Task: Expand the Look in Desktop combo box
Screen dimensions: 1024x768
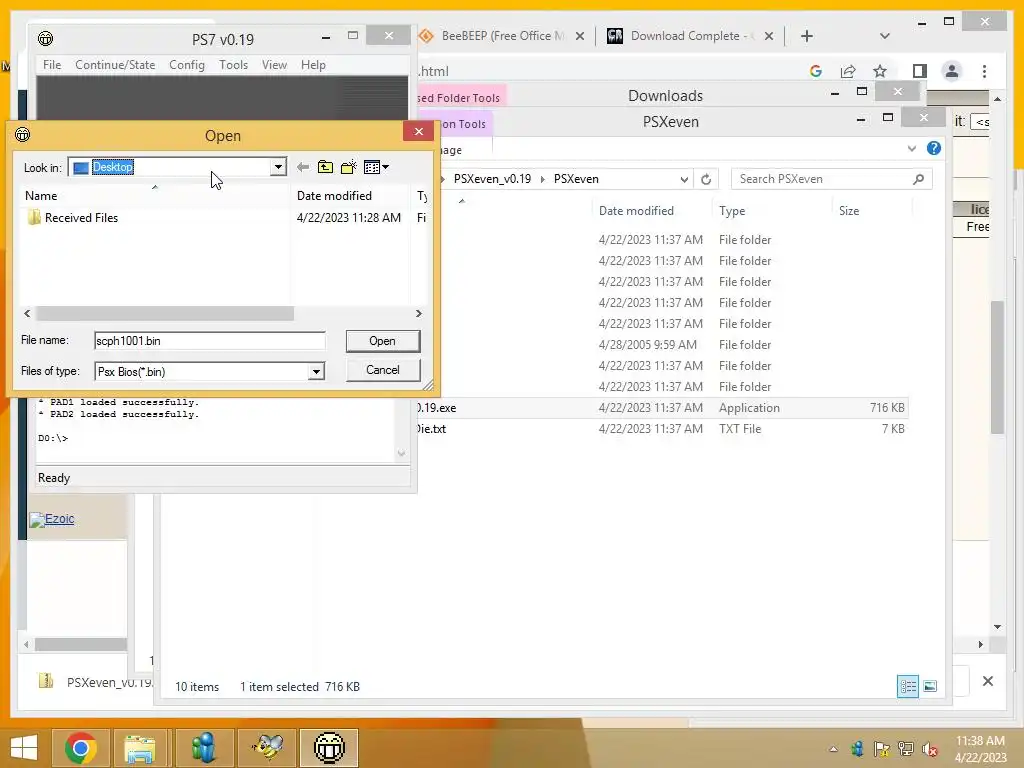Action: tap(278, 167)
